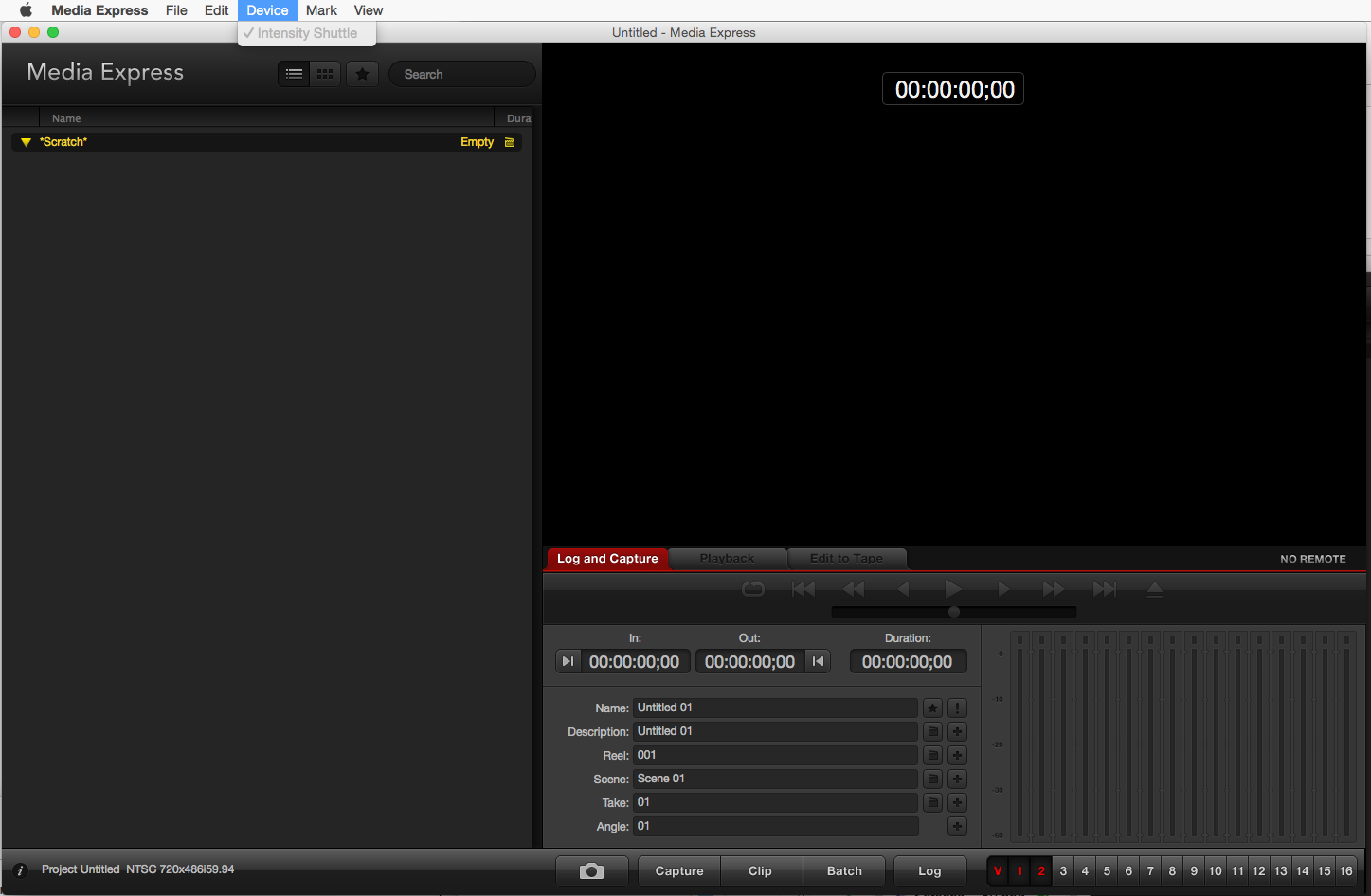The height and width of the screenshot is (896, 1371).
Task: Toggle audio channel 8 enable
Action: coord(1172,871)
